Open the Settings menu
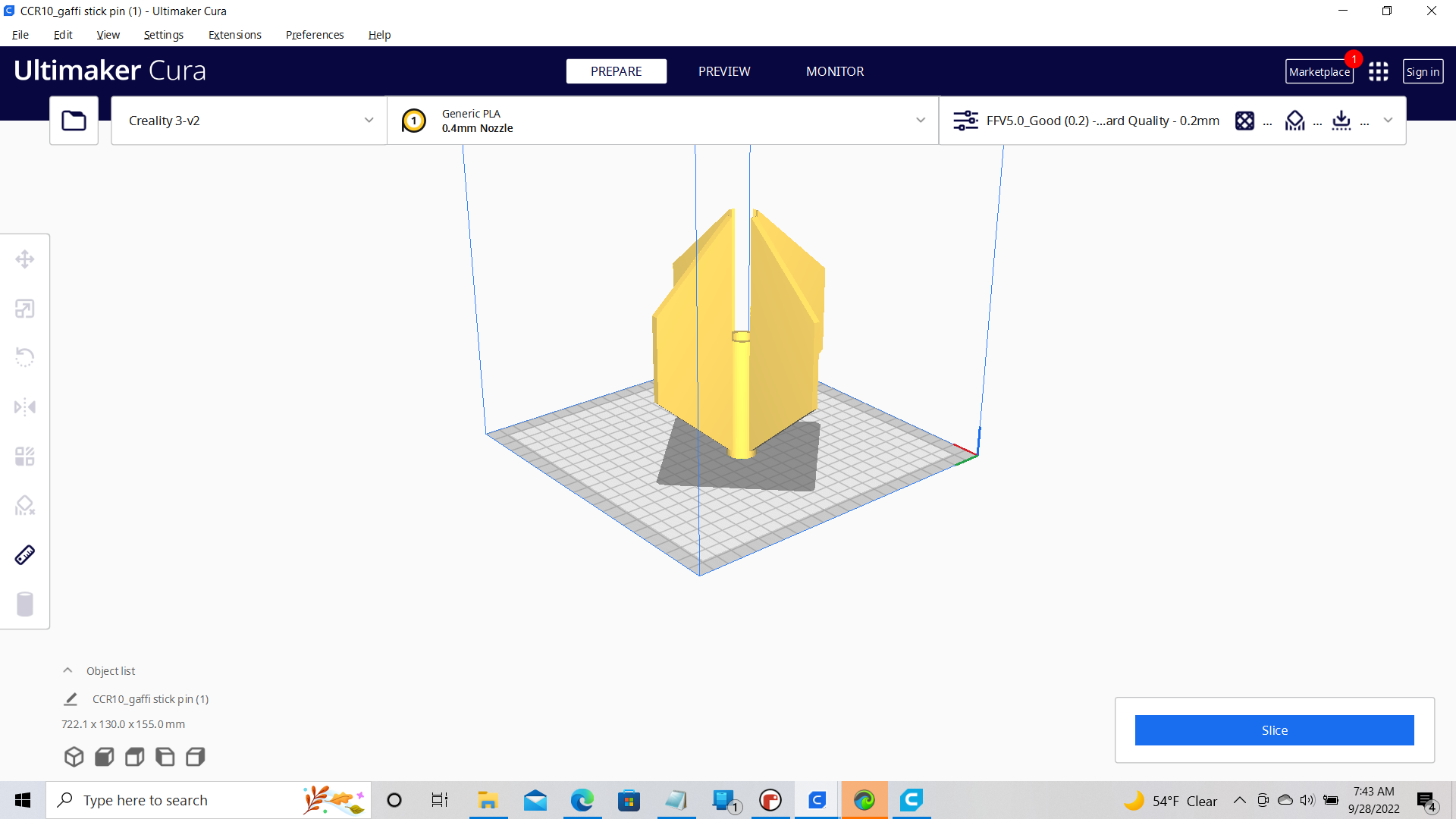Image resolution: width=1456 pixels, height=819 pixels. (163, 35)
